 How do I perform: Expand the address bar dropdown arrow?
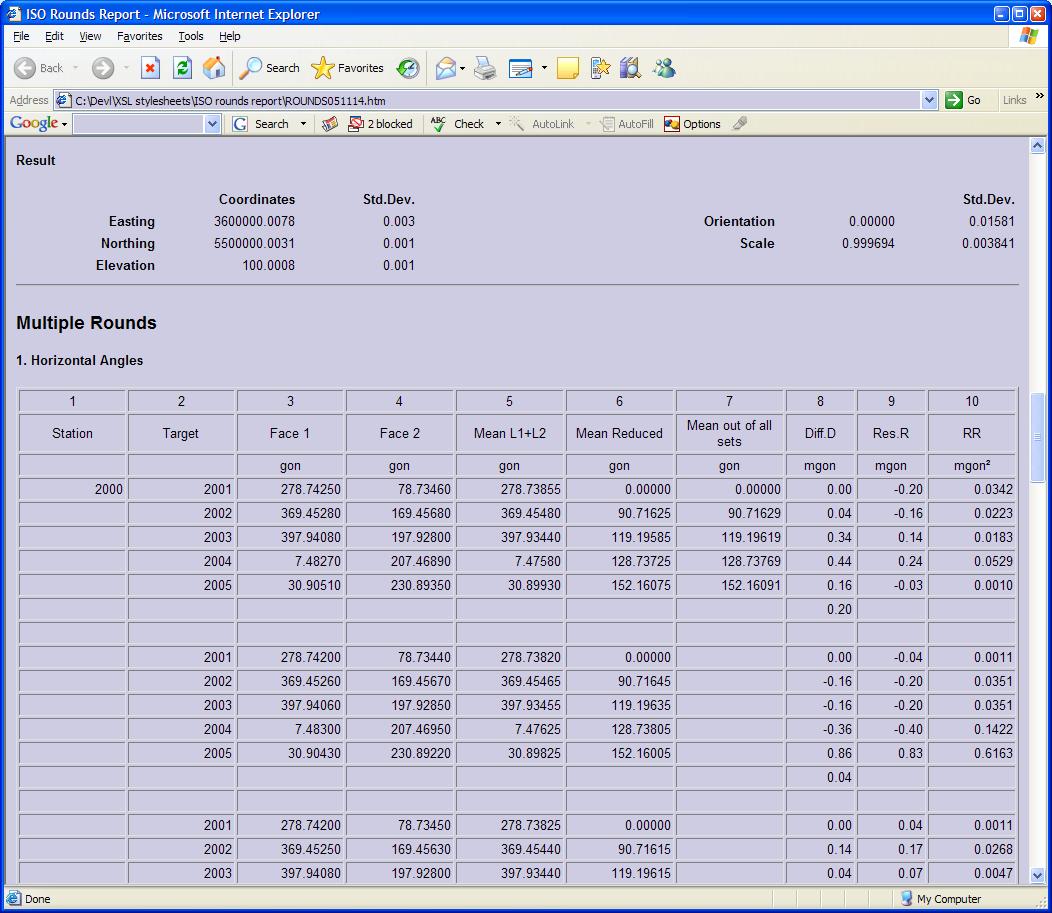[x=929, y=100]
